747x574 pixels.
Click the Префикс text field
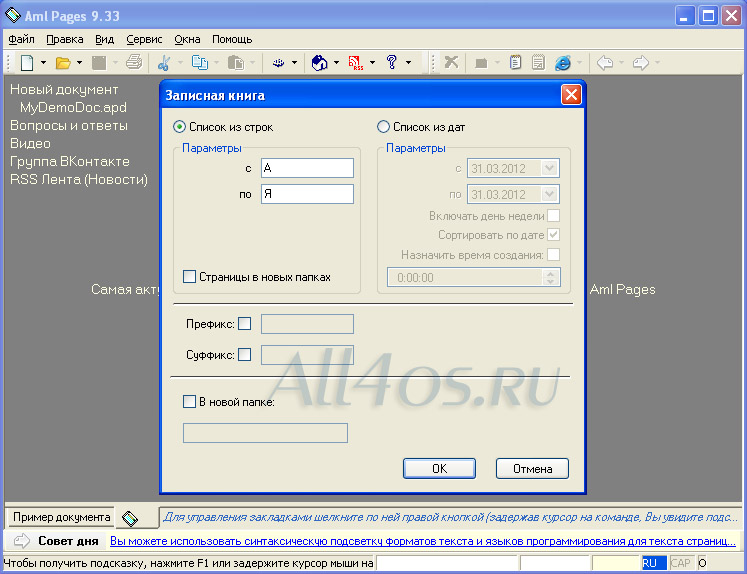pos(307,324)
